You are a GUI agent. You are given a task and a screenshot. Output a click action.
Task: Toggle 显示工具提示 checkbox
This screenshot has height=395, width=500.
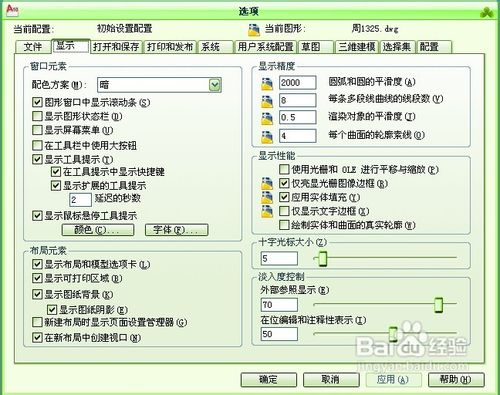pos(37,159)
